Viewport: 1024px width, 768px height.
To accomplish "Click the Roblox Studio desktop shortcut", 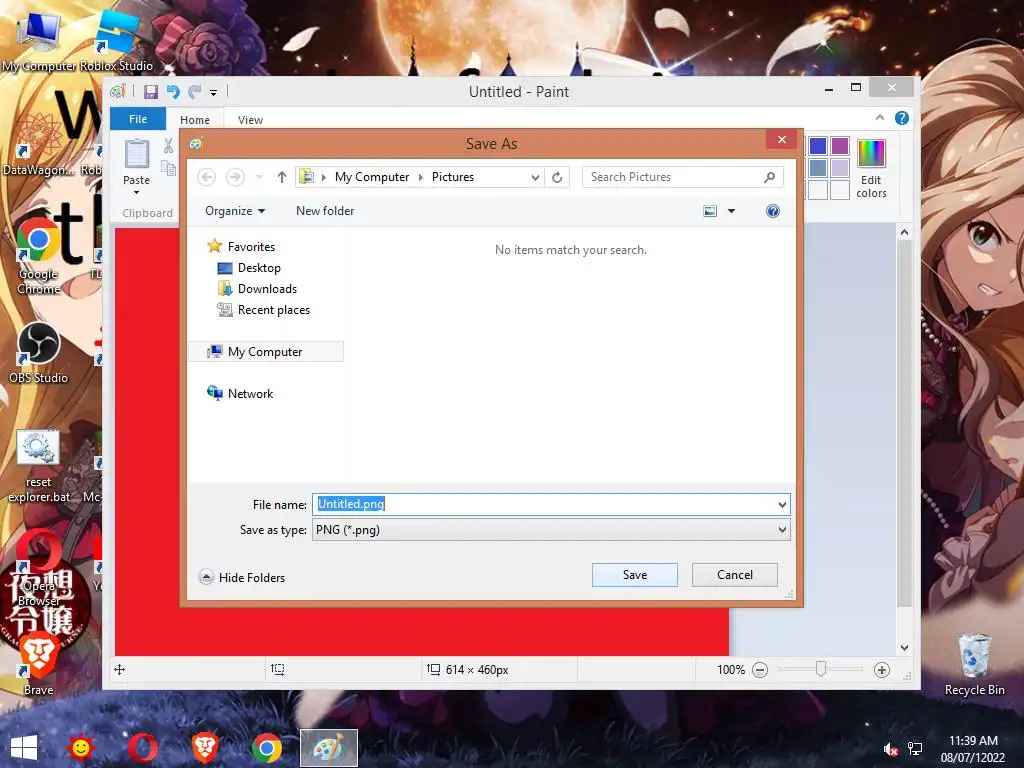I will (x=117, y=40).
